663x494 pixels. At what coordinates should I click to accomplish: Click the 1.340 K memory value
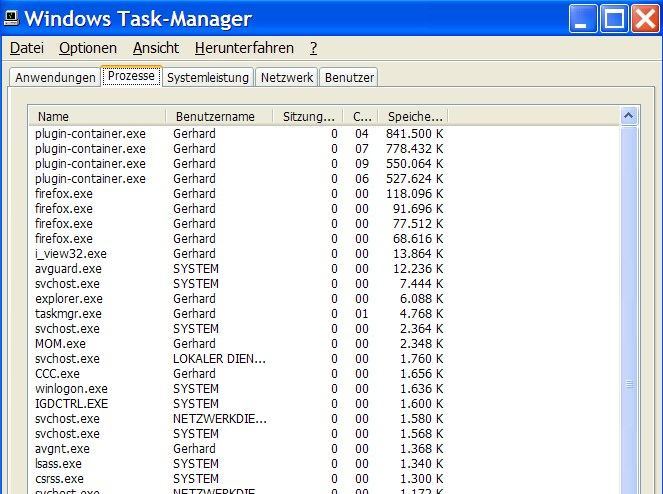(421, 464)
